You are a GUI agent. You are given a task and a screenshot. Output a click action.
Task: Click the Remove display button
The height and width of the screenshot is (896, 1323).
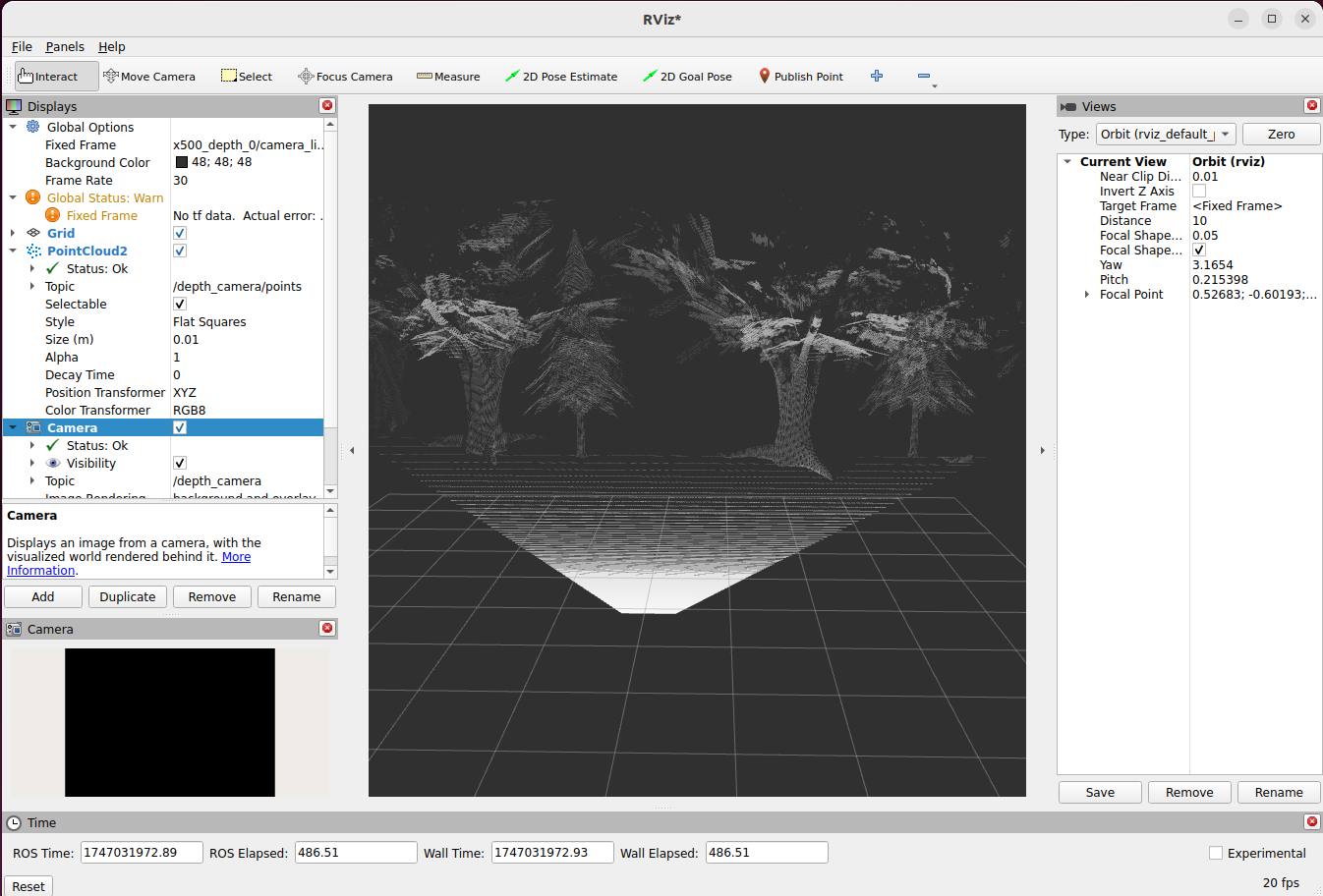point(212,596)
